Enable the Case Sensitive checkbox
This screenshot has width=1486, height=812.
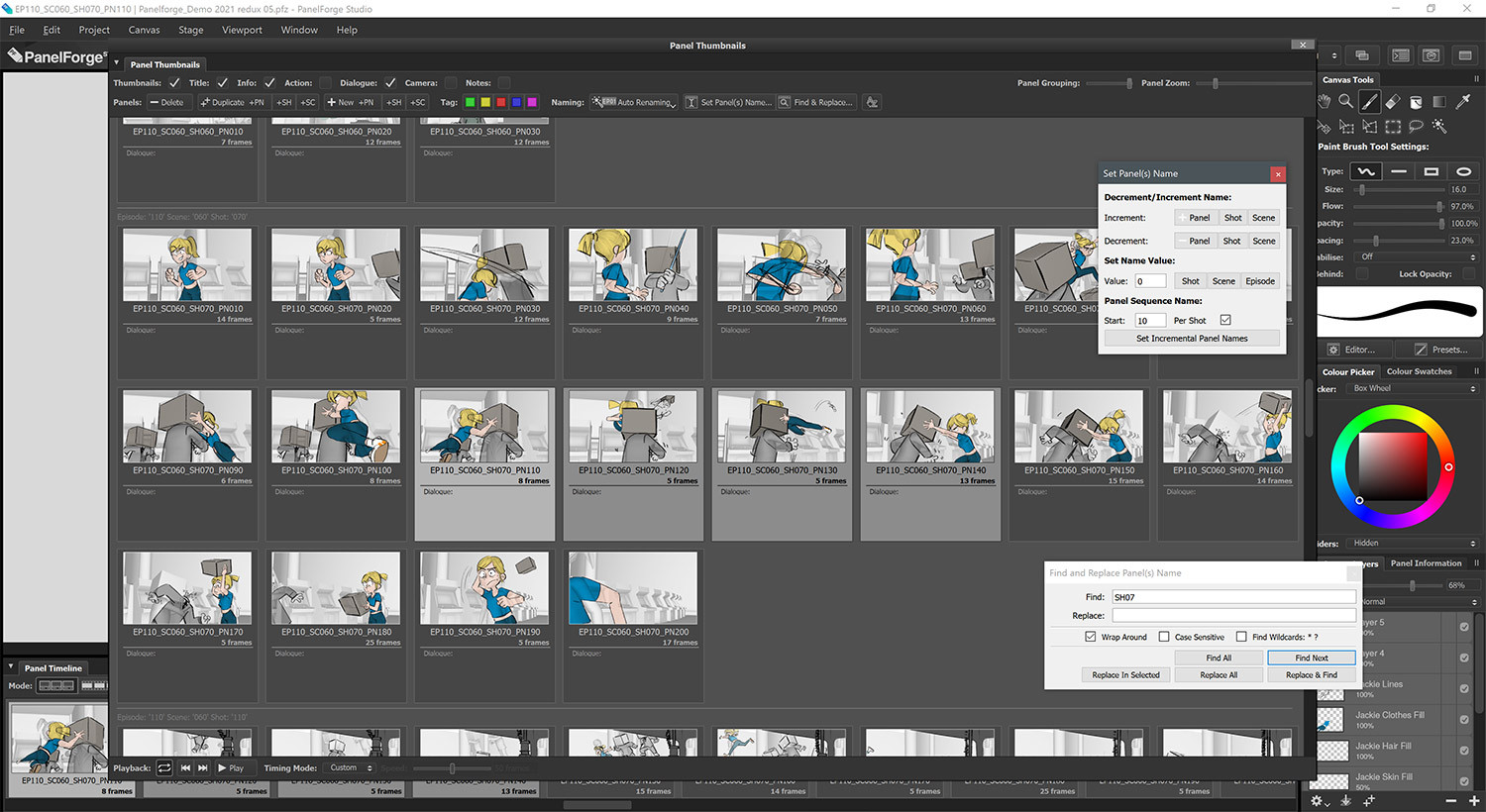pyautogui.click(x=1164, y=637)
